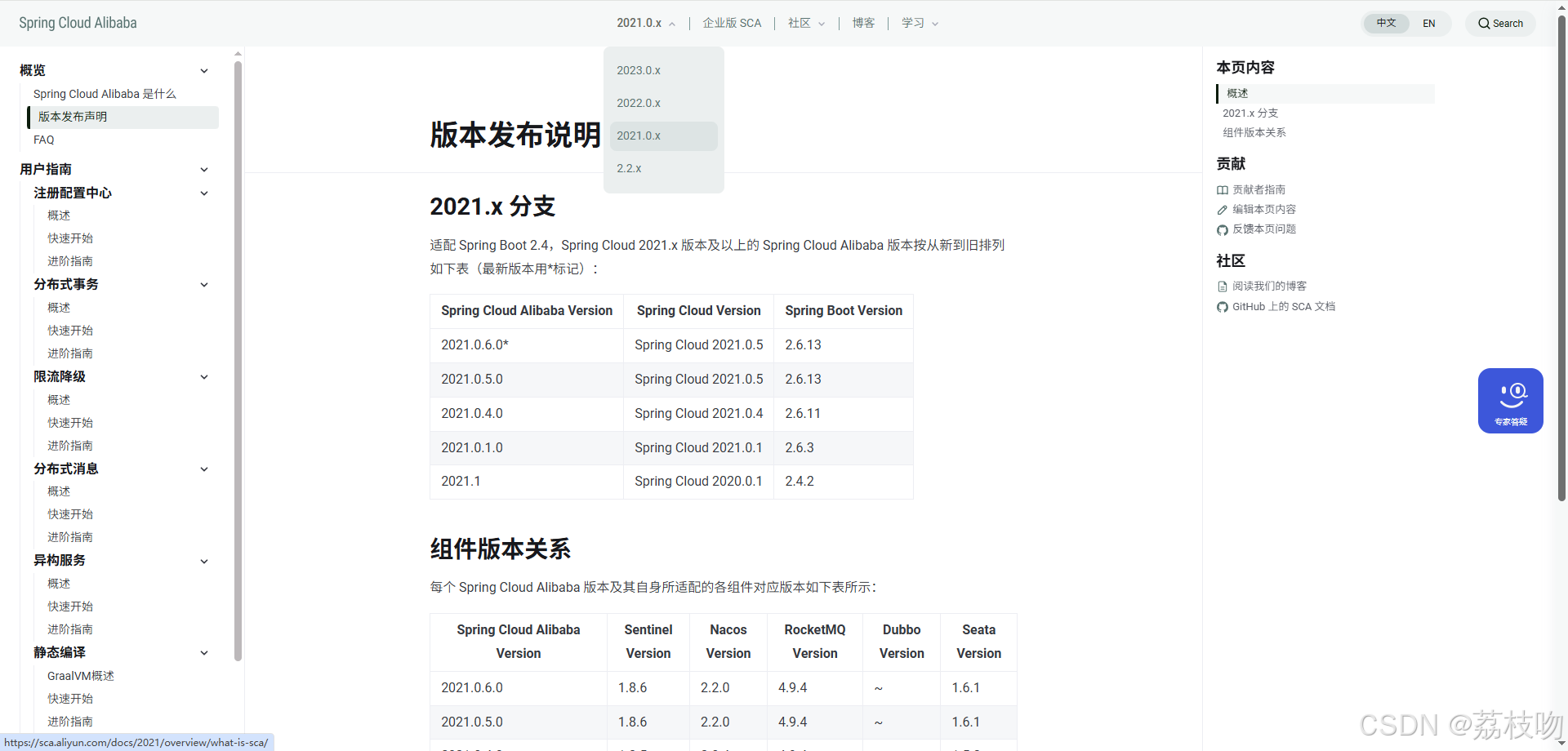Screen dimensions: 1568x751
Task: Open the 社区 dropdown menu
Action: coord(806,23)
